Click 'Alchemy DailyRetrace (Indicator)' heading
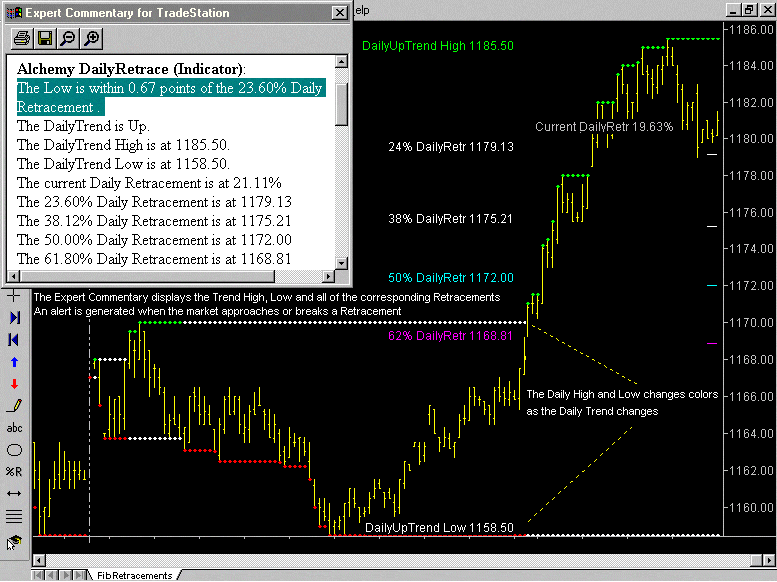Viewport: 777px width, 582px height. pos(131,69)
